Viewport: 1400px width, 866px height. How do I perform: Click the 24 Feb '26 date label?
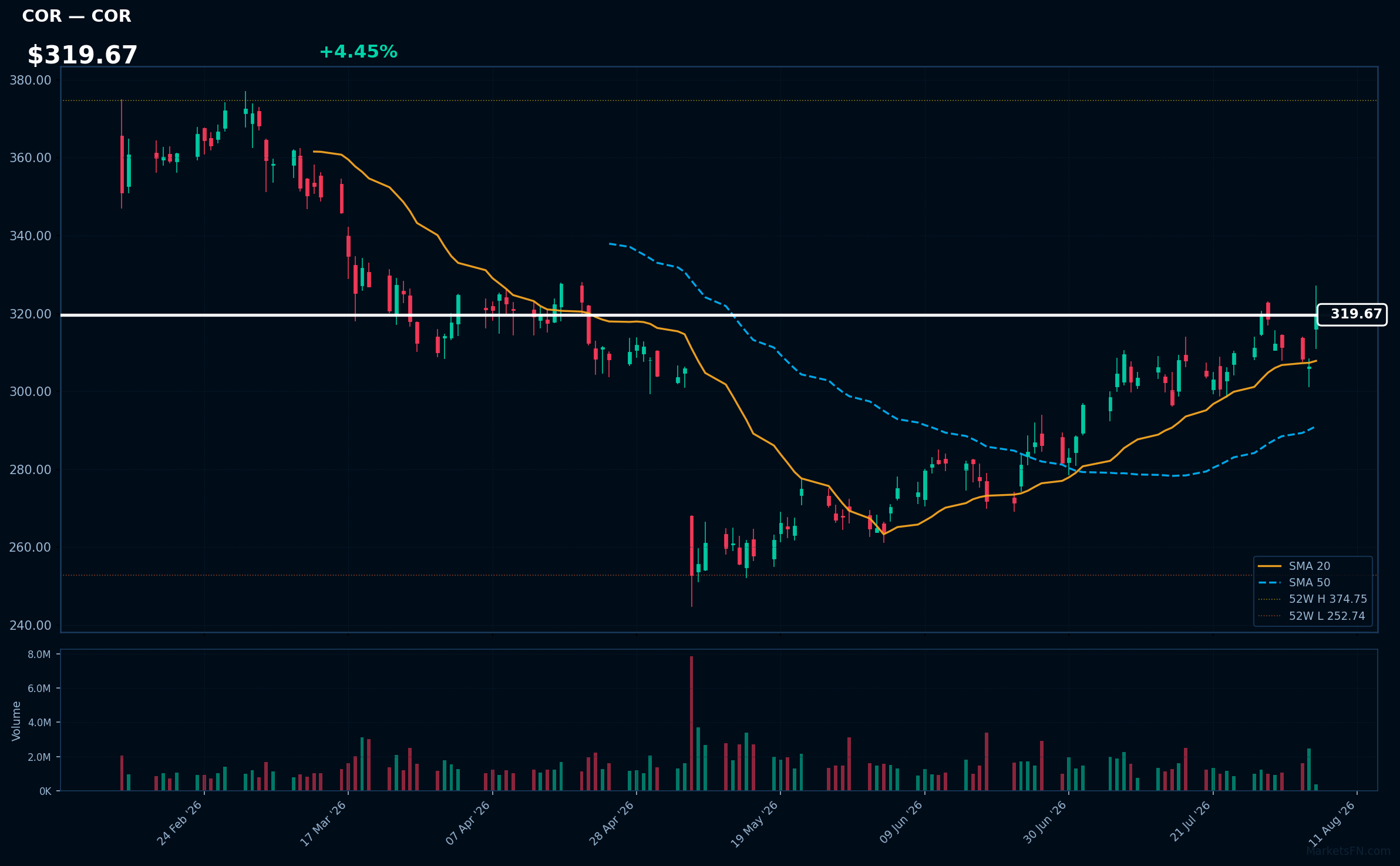(179, 823)
